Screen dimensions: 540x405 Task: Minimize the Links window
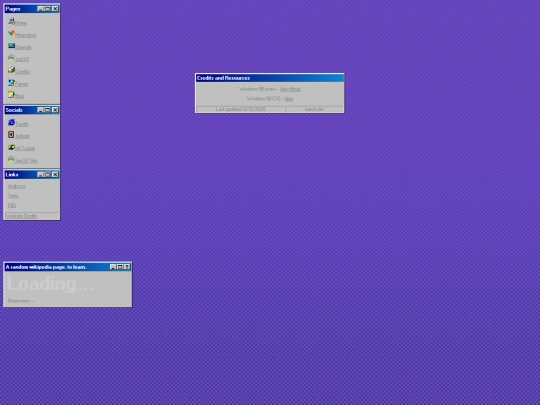pyautogui.click(x=41, y=175)
